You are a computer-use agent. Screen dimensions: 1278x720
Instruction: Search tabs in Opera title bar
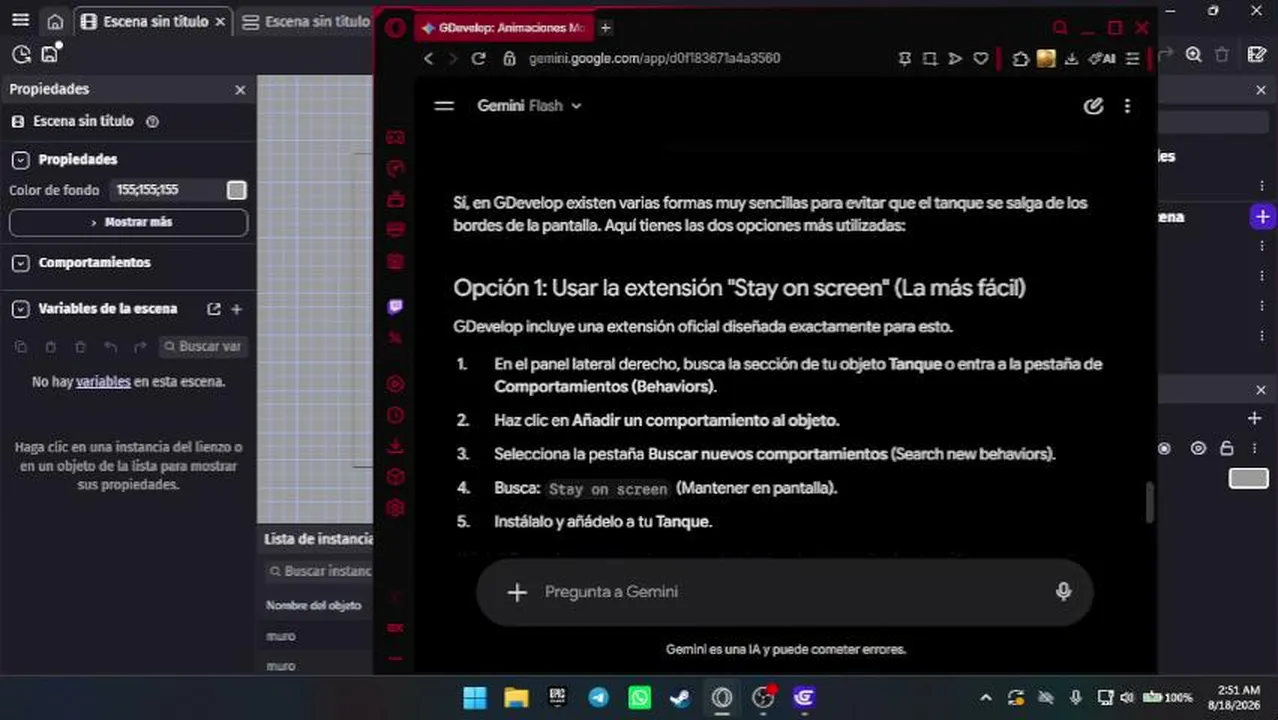(x=1060, y=28)
